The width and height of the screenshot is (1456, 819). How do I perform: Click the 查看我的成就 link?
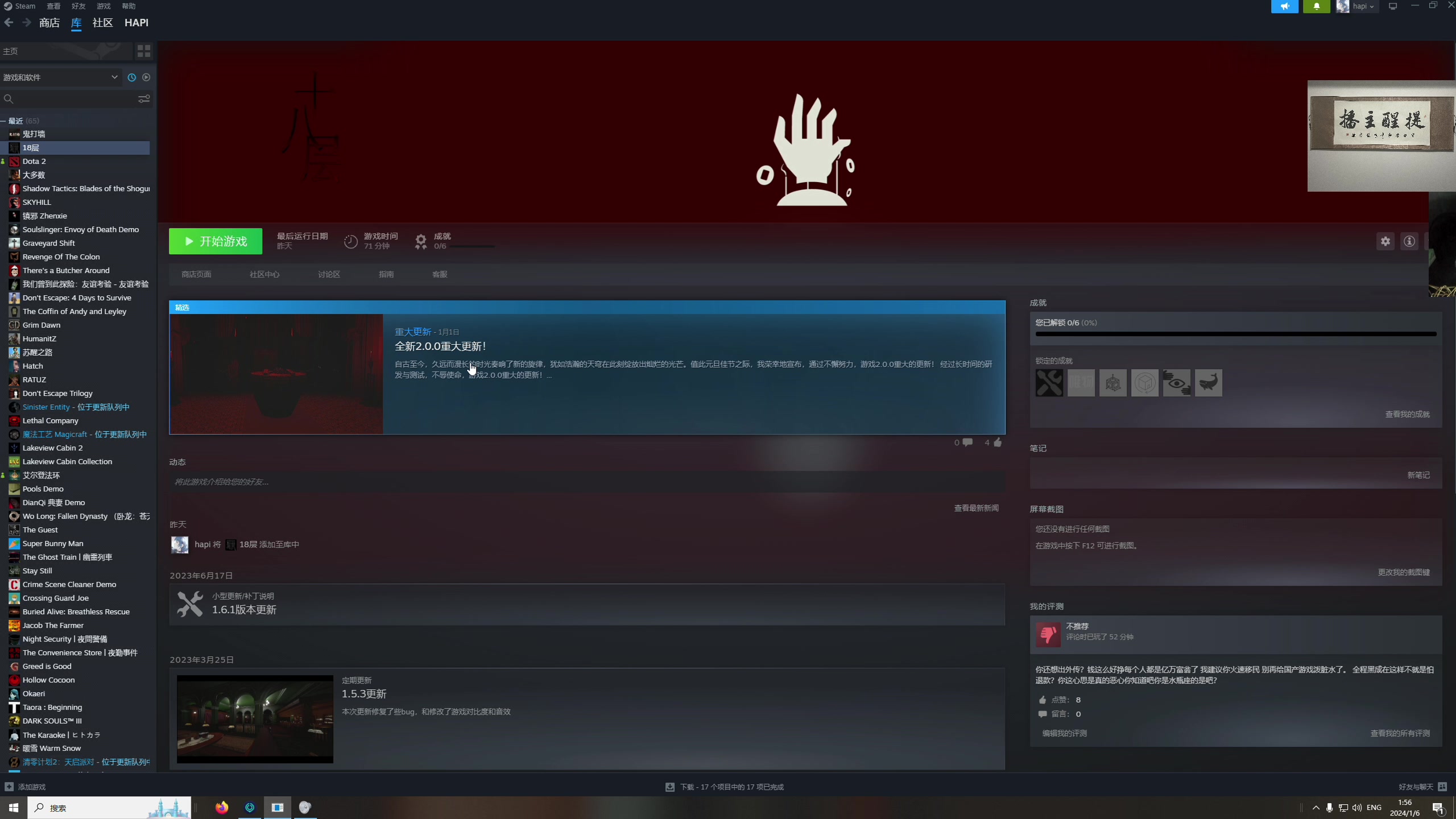tap(1407, 414)
